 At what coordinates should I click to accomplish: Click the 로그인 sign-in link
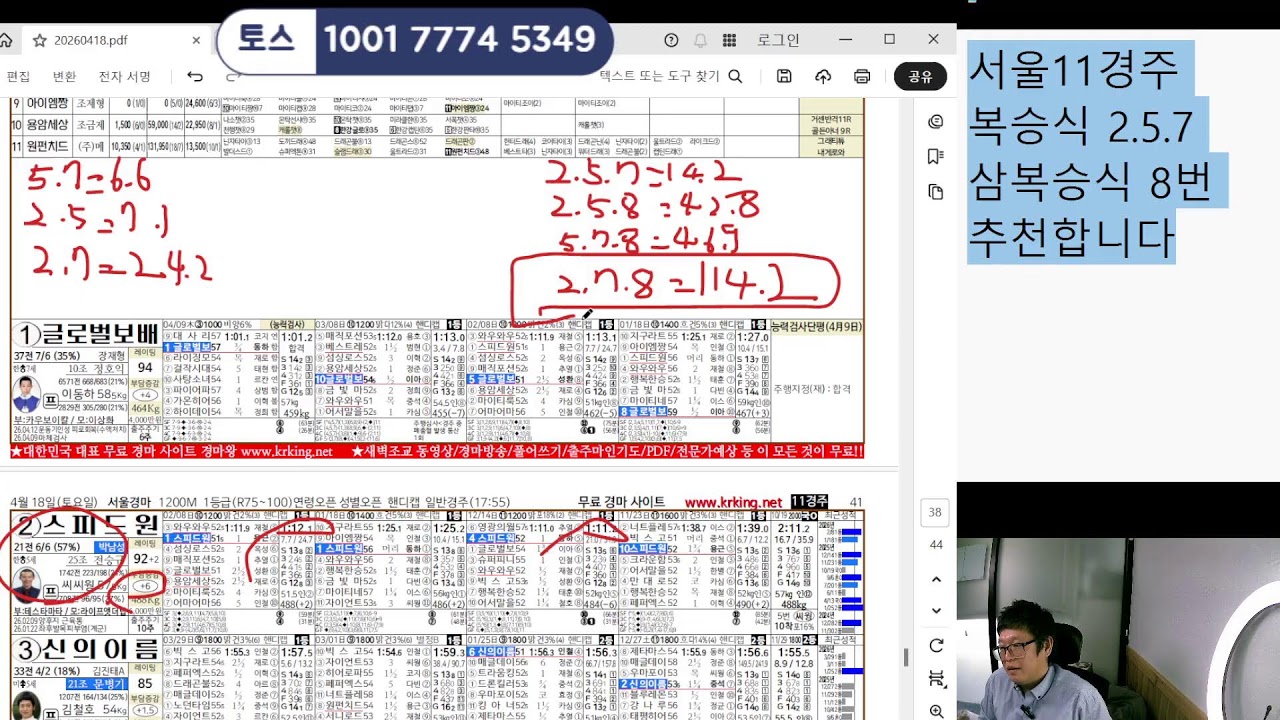[x=778, y=40]
